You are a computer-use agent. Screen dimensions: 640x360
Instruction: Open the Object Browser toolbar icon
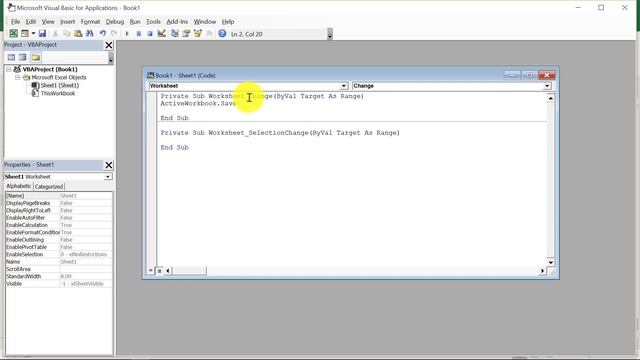[198, 33]
